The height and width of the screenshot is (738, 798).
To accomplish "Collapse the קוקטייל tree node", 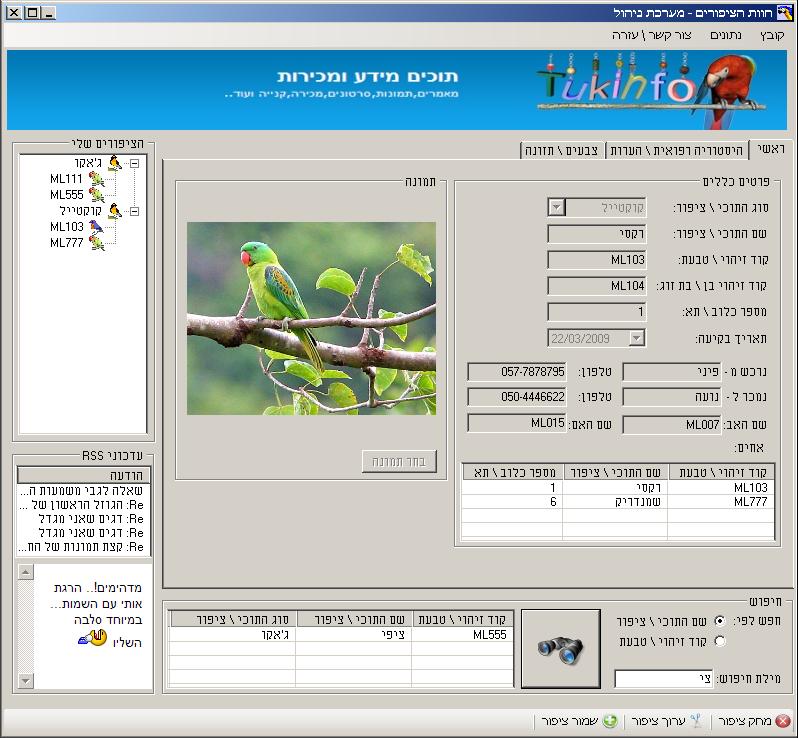I will pyautogui.click(x=135, y=211).
